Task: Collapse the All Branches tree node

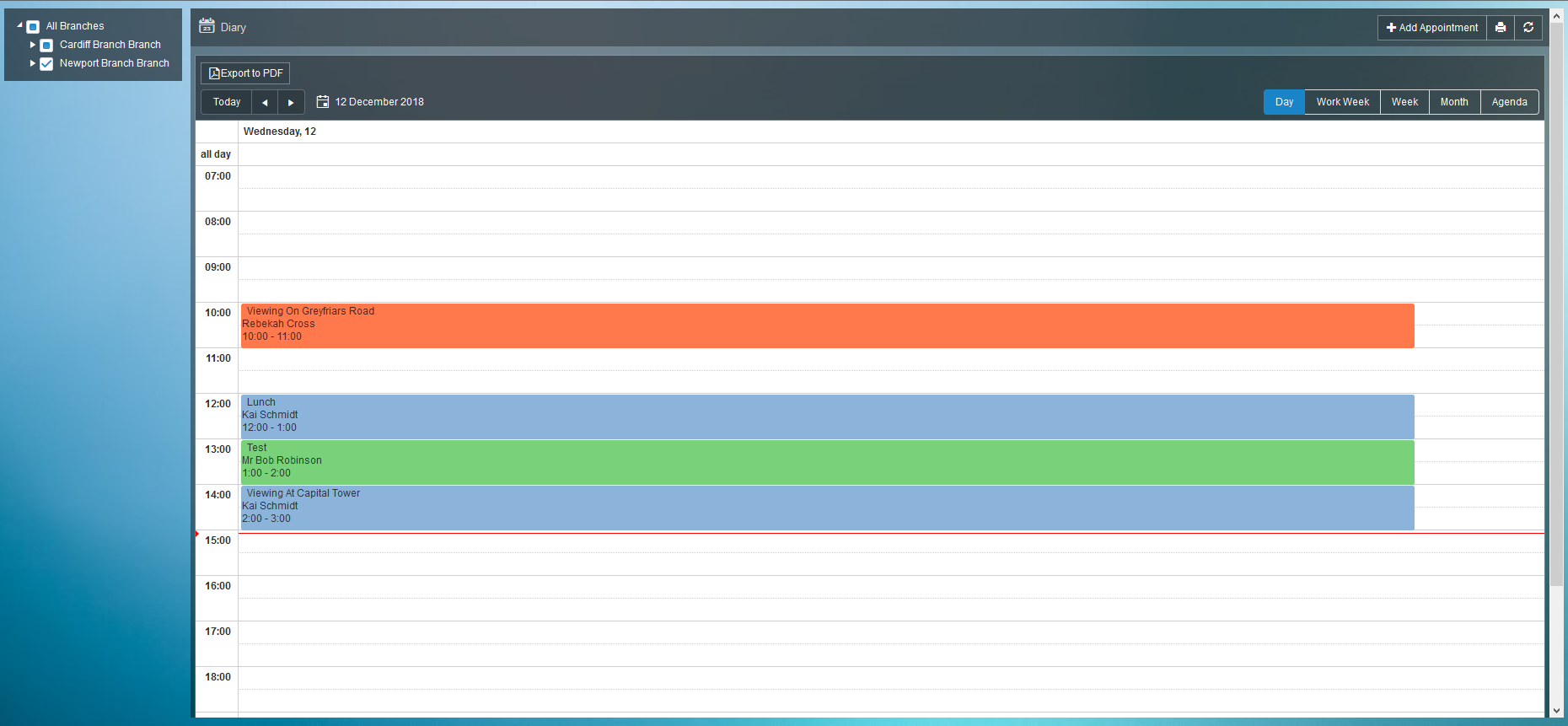Action: pyautogui.click(x=20, y=25)
